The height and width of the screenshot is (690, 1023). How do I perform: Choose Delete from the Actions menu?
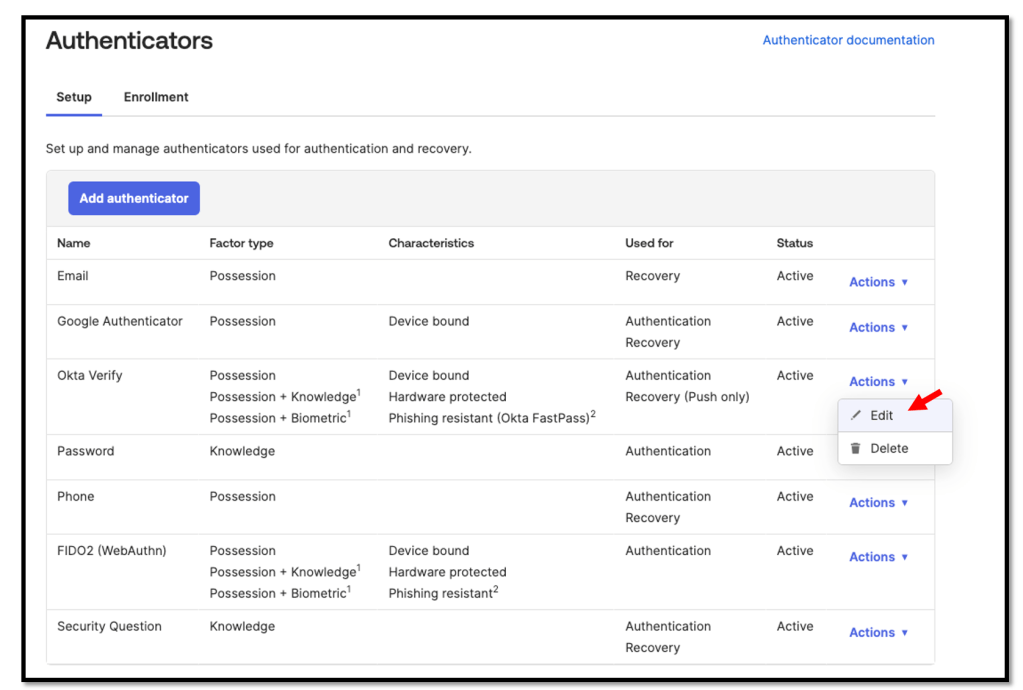889,449
